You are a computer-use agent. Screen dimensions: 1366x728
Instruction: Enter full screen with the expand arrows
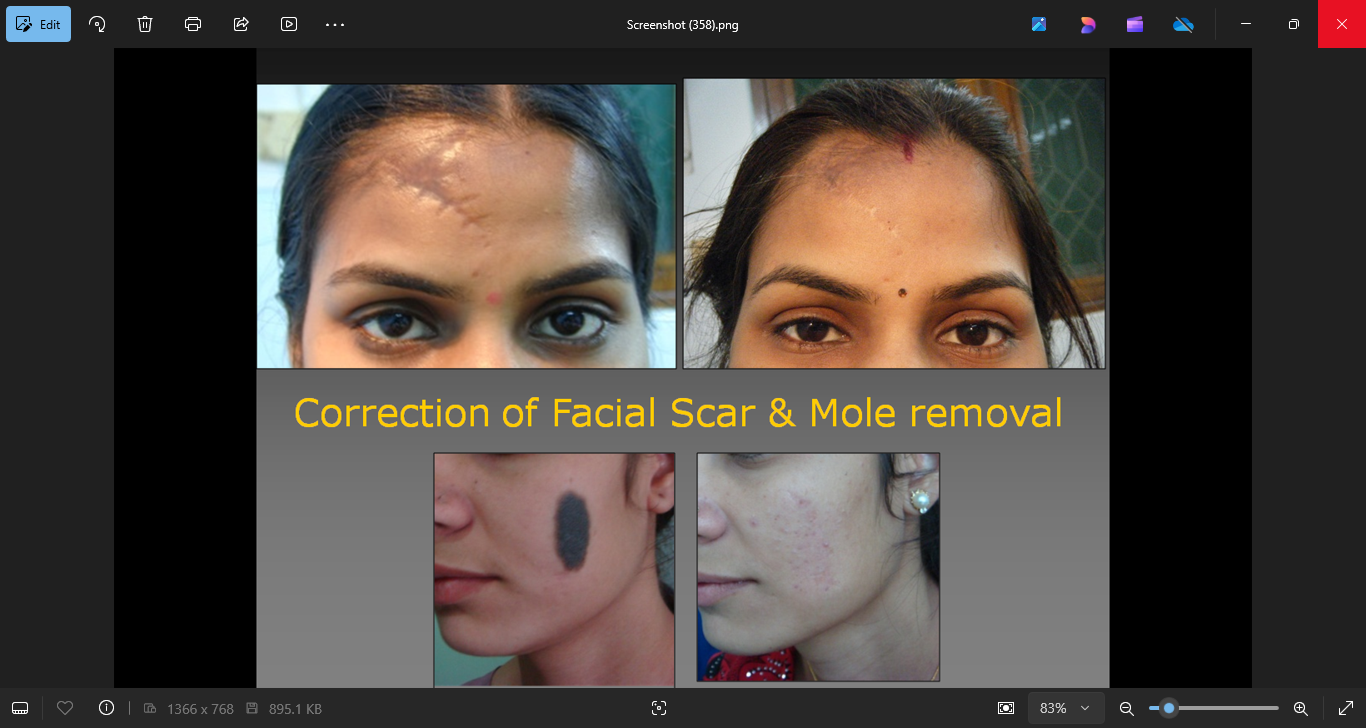(1346, 708)
